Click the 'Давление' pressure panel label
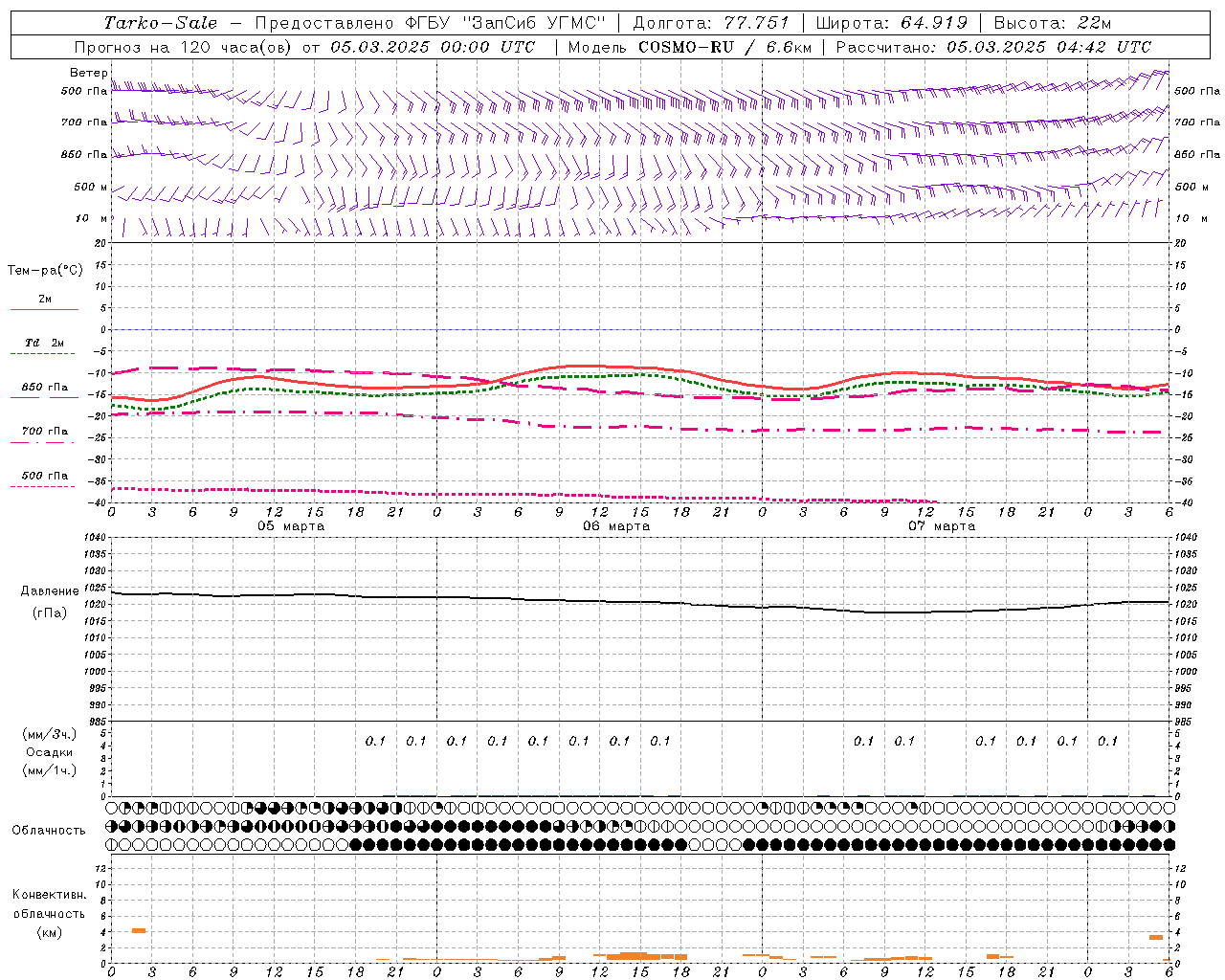 50,591
